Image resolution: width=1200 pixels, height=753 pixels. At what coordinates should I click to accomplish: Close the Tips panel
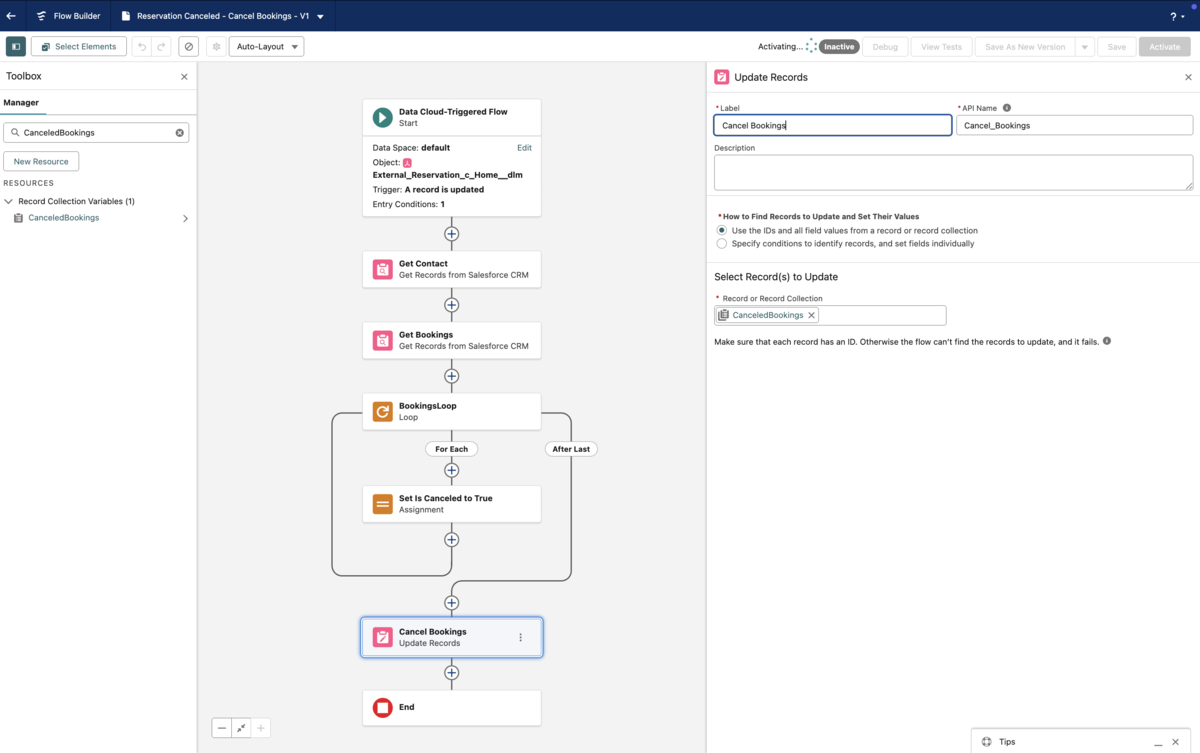[x=1175, y=742]
